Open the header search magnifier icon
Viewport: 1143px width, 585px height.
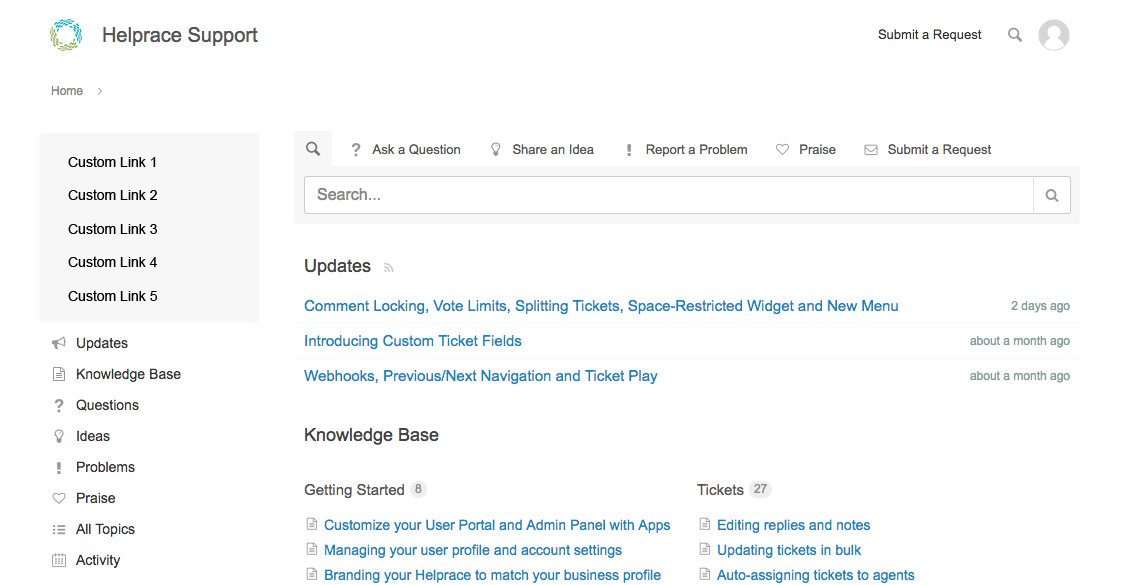point(1015,35)
